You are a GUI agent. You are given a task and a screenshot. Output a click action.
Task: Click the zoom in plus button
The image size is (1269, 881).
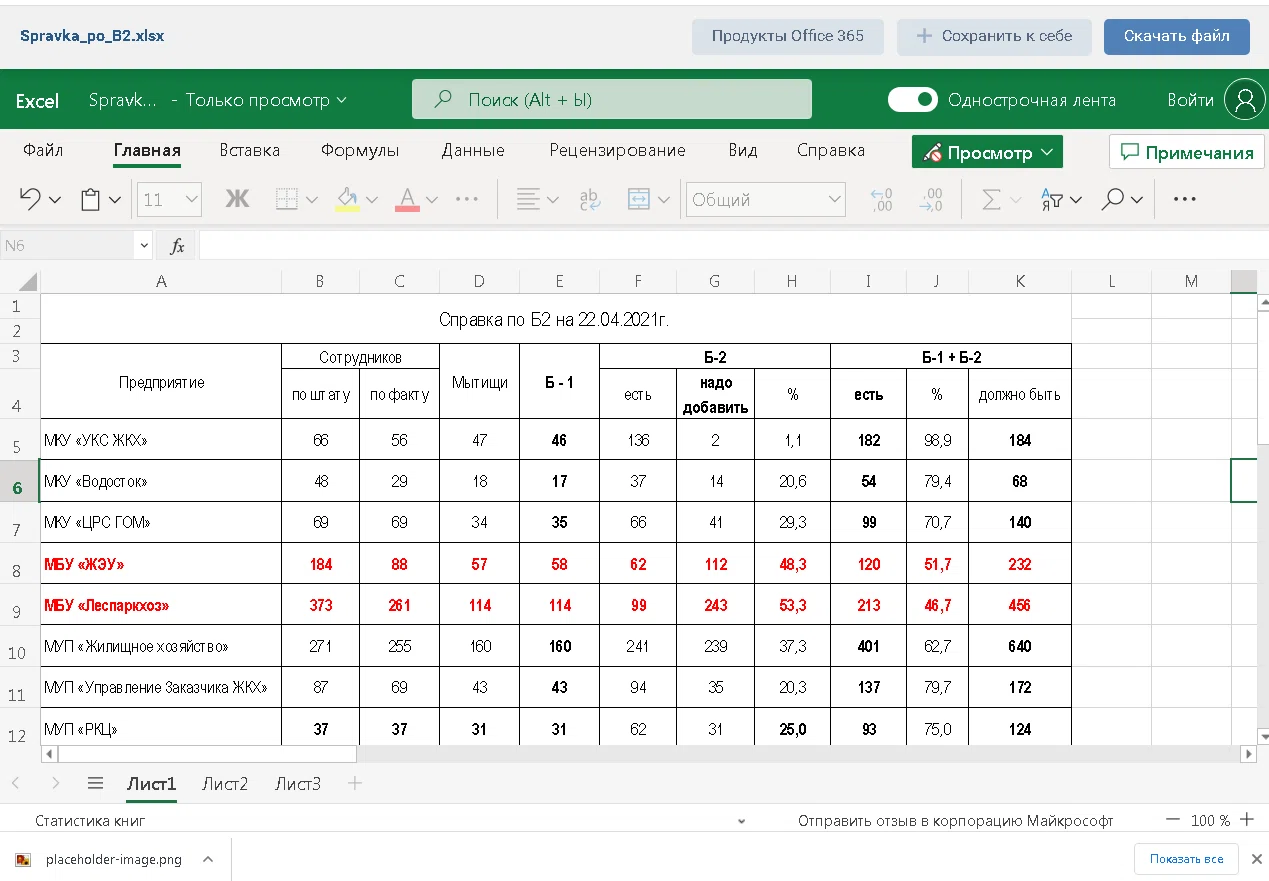coord(1247,820)
